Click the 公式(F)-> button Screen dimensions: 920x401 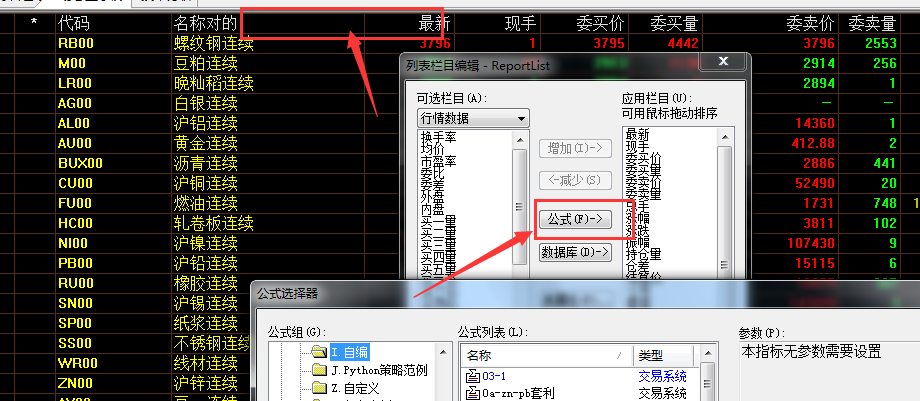click(575, 220)
